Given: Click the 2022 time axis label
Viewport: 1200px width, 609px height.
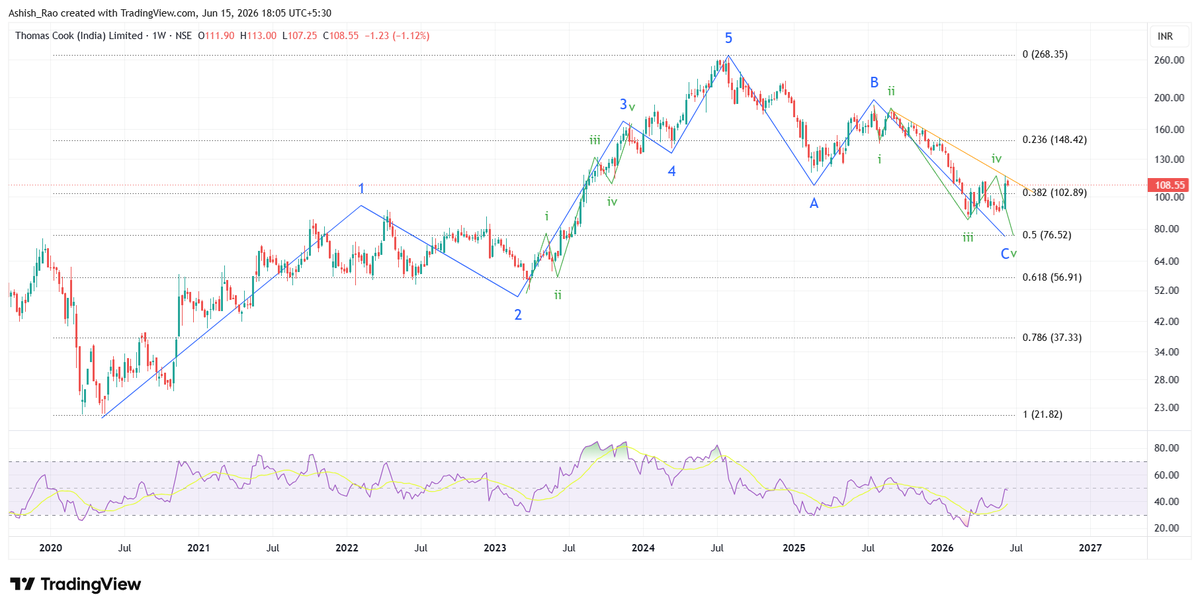Looking at the screenshot, I should [347, 548].
